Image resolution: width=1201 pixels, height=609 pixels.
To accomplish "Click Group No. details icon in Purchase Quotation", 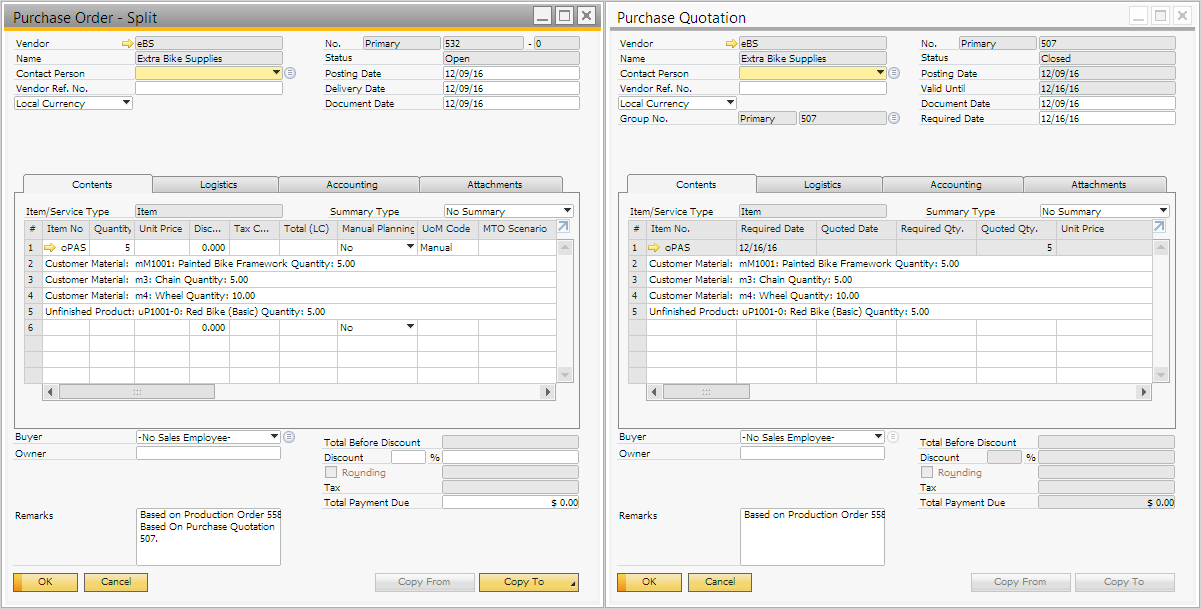I will (894, 118).
